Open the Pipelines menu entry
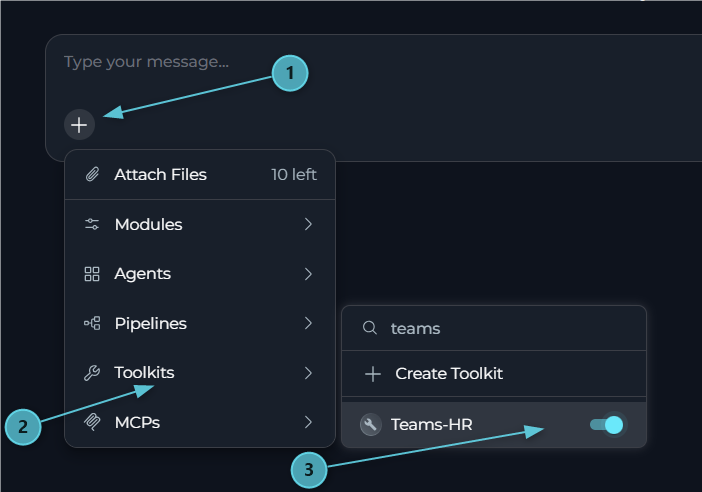Screen dimensions: 702x492 pos(200,323)
